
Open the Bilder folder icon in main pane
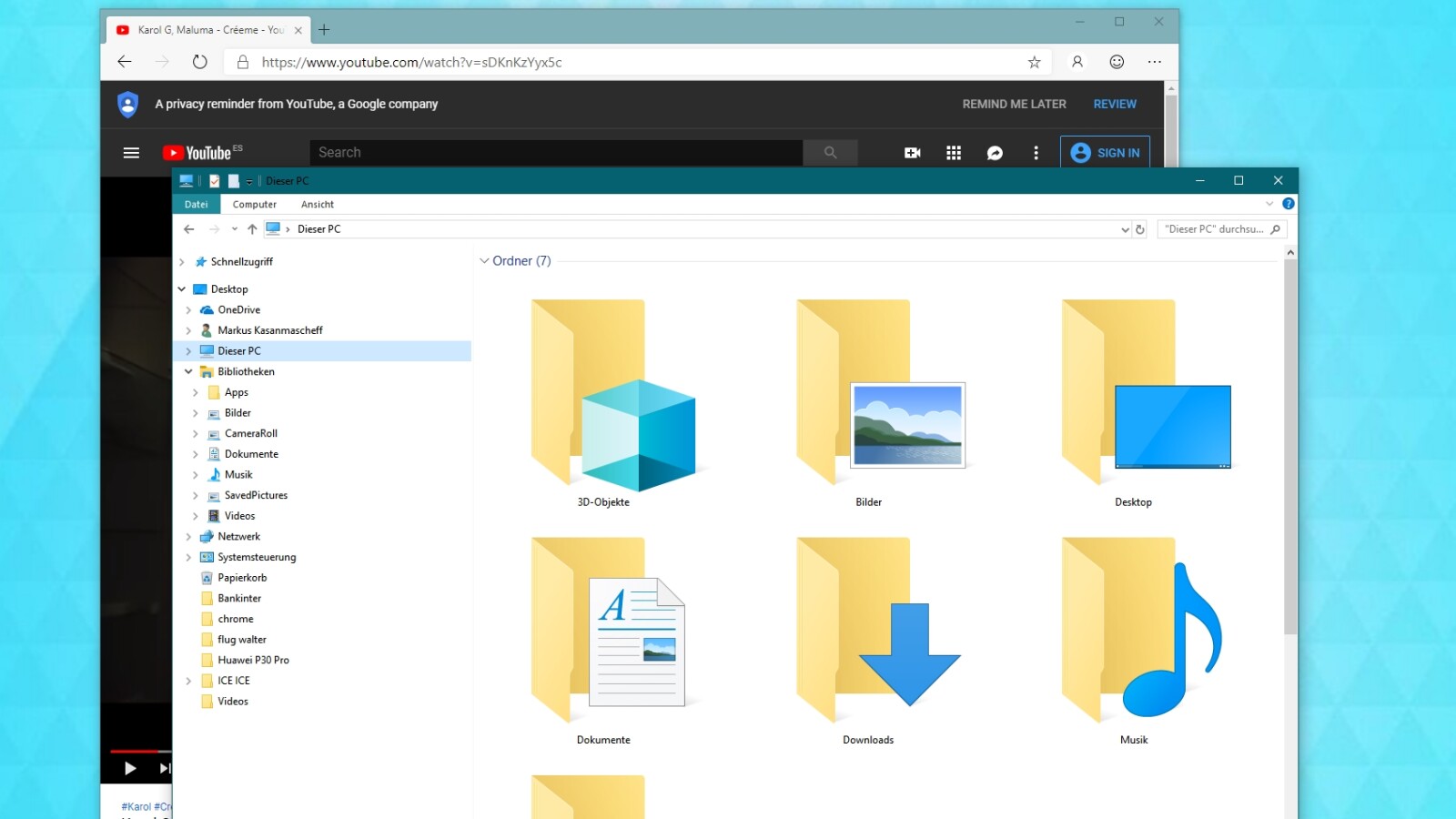point(880,391)
